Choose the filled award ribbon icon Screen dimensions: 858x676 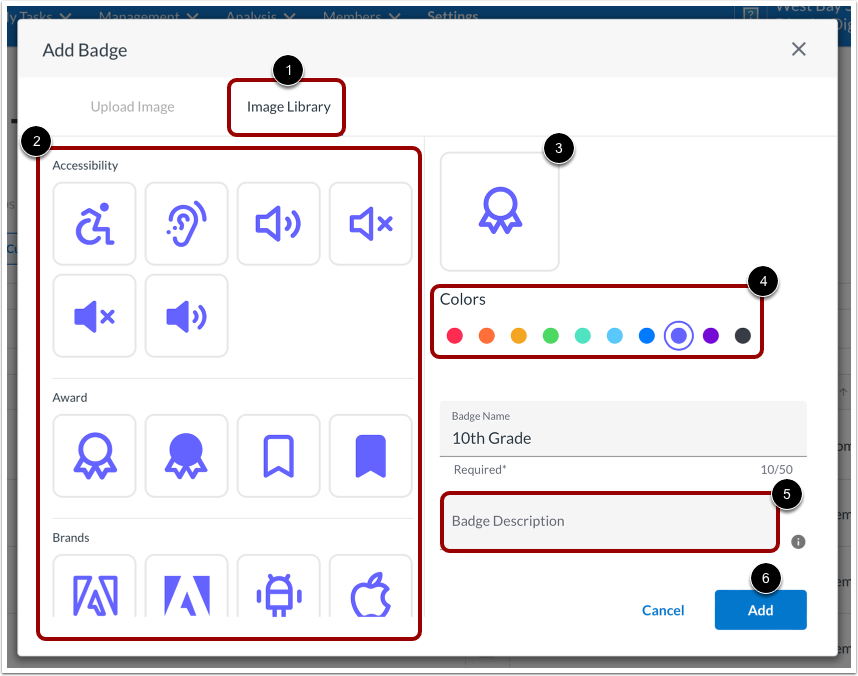pos(187,456)
